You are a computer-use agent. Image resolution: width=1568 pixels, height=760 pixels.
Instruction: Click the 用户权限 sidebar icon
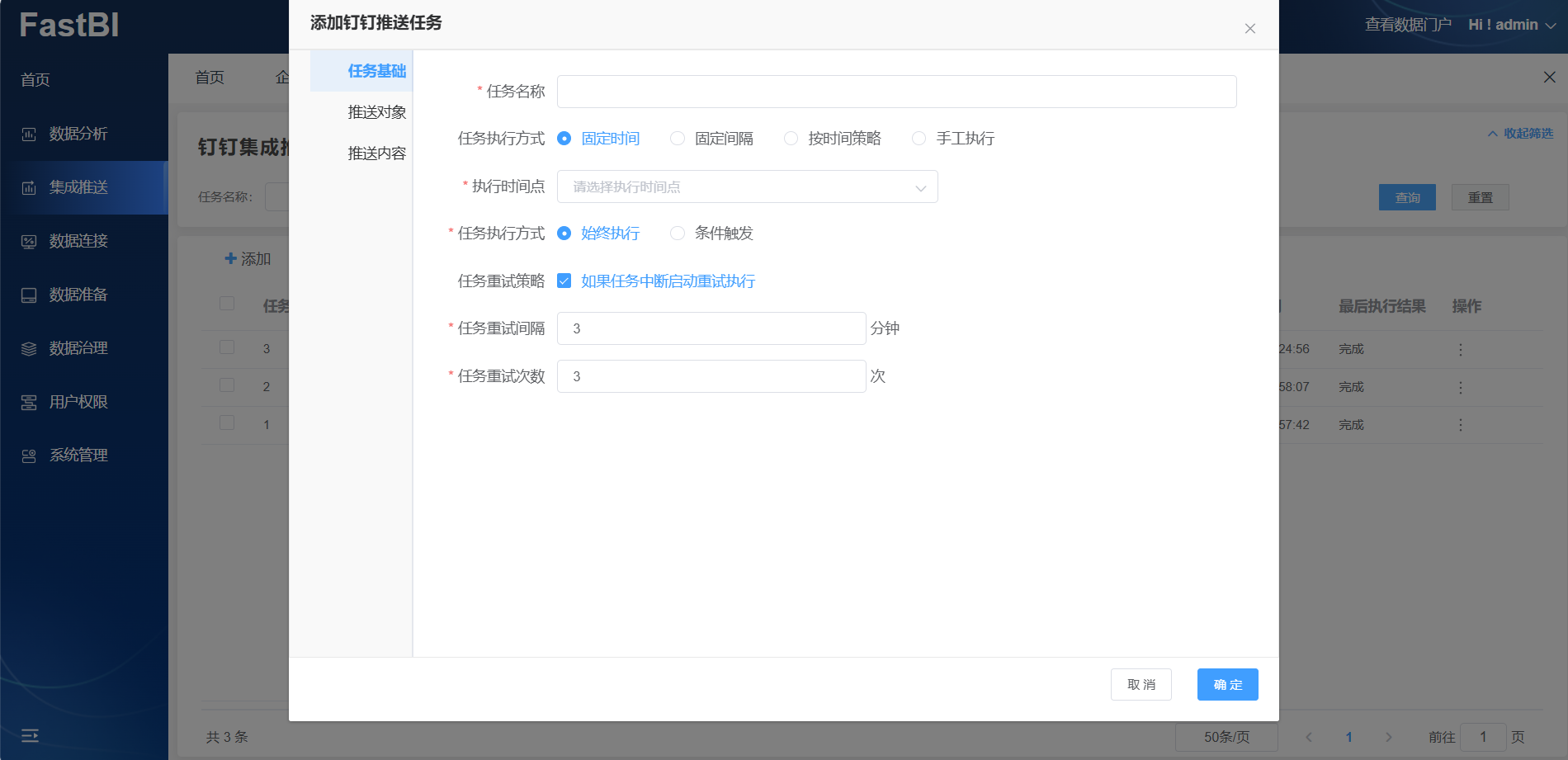29,403
